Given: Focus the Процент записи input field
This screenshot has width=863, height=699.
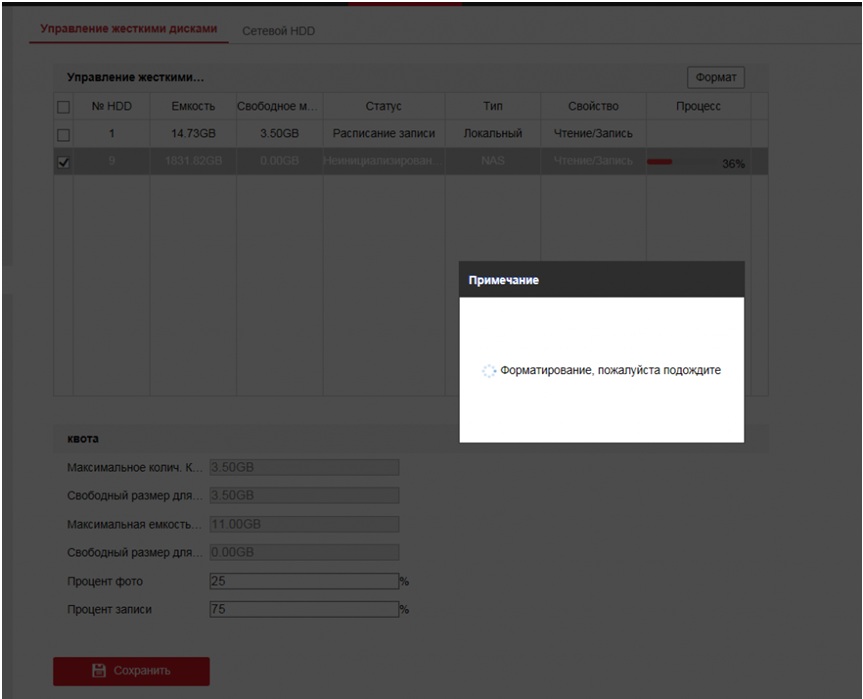Looking at the screenshot, I should (304, 609).
